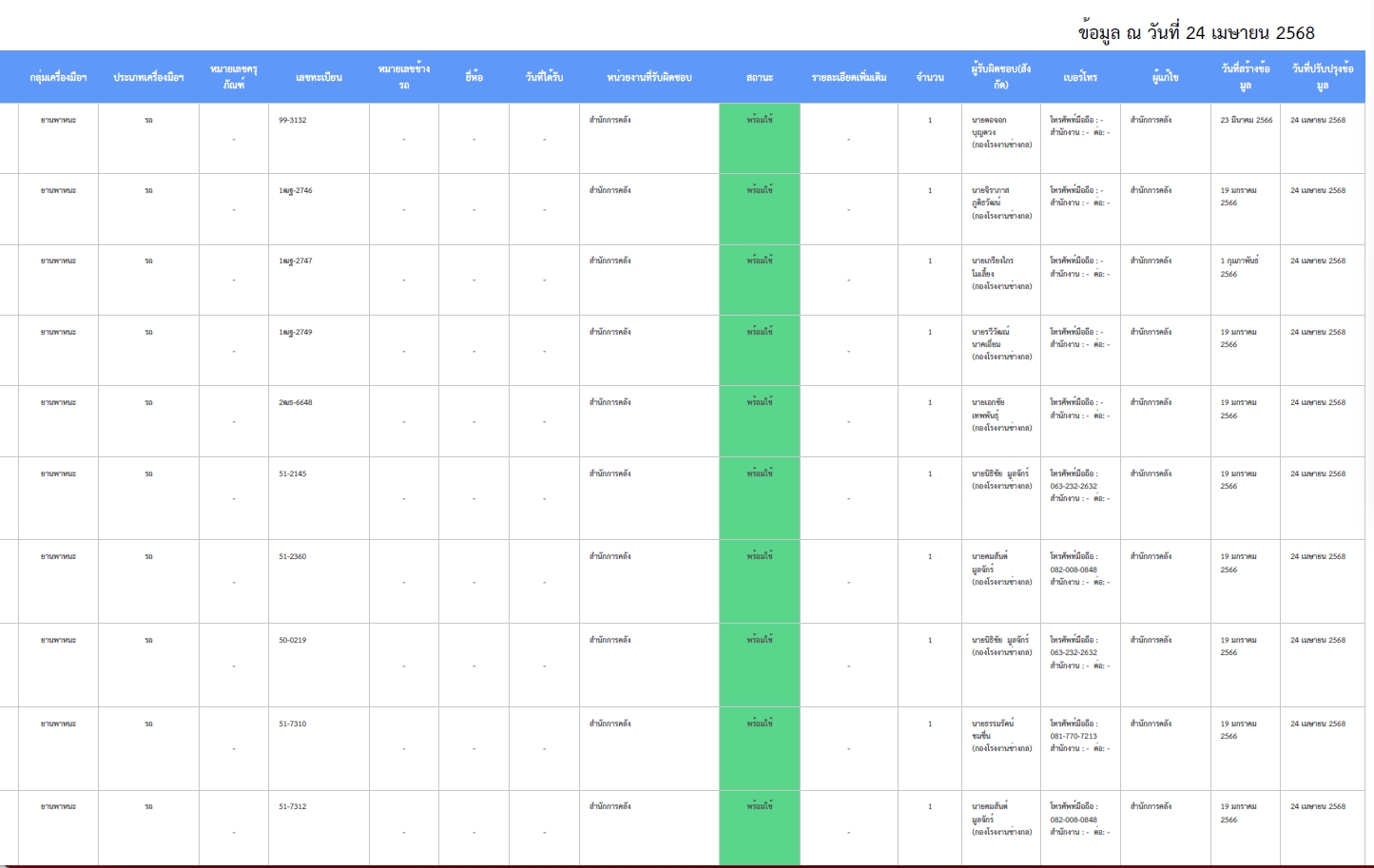Click phone 063-232-2632 in row 50-0219
Image resolution: width=1374 pixels, height=868 pixels.
tap(1074, 652)
